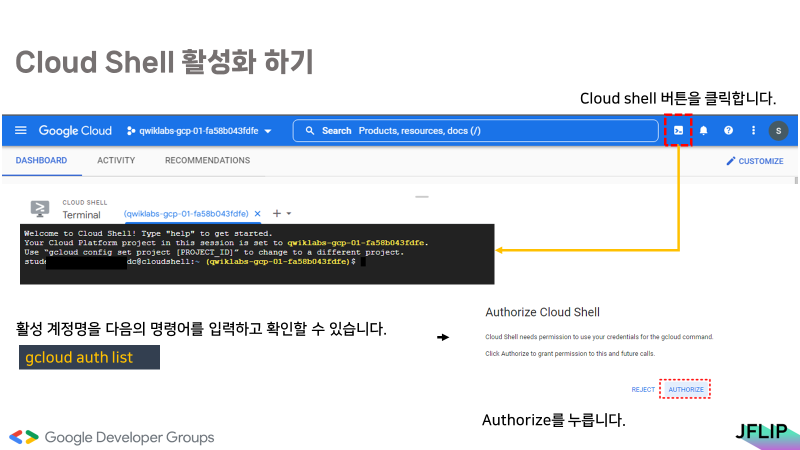800x450 pixels.
Task: Open the hamburger navigation menu
Action: coord(20,131)
